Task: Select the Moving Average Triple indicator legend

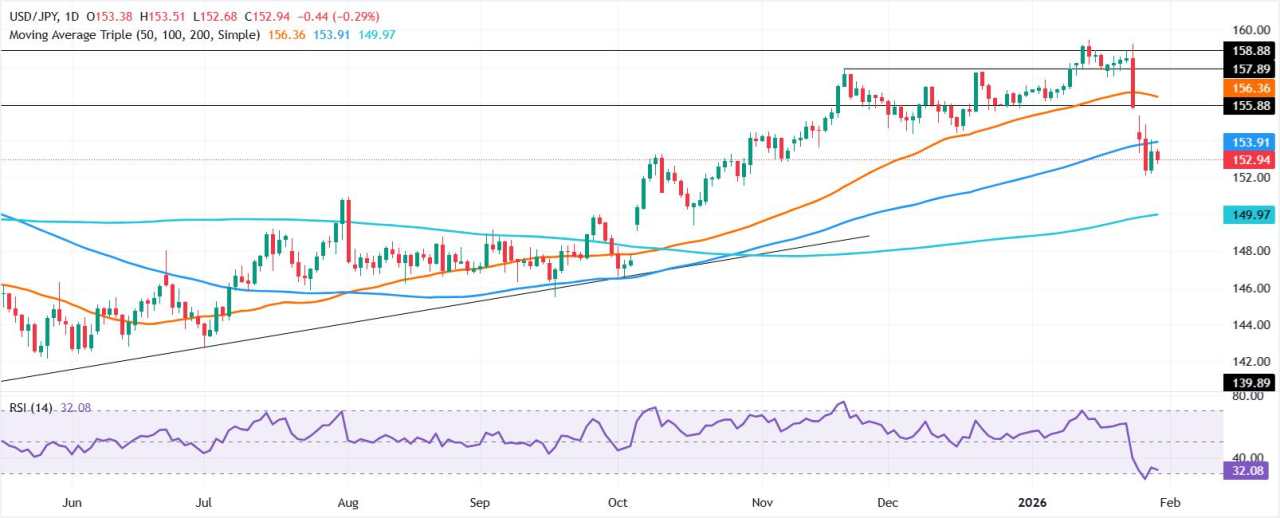Action: tap(133, 34)
